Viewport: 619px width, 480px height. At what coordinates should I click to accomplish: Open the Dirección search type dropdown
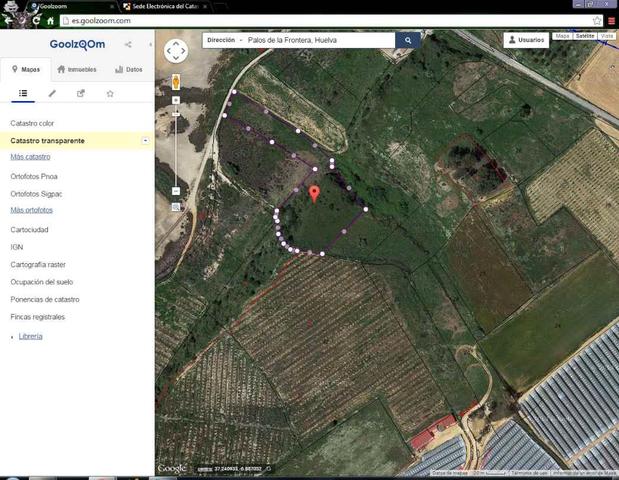[x=226, y=41]
